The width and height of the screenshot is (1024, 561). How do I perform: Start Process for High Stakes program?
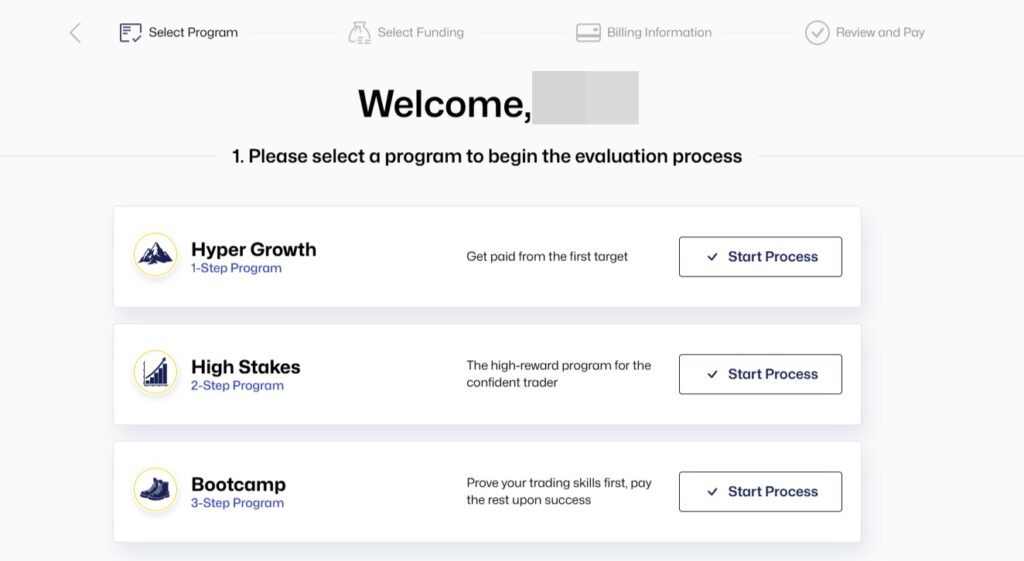[x=760, y=374]
